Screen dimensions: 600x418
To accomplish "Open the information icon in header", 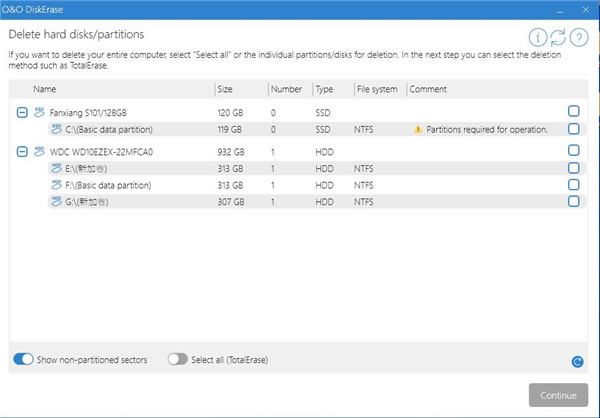I will point(537,37).
